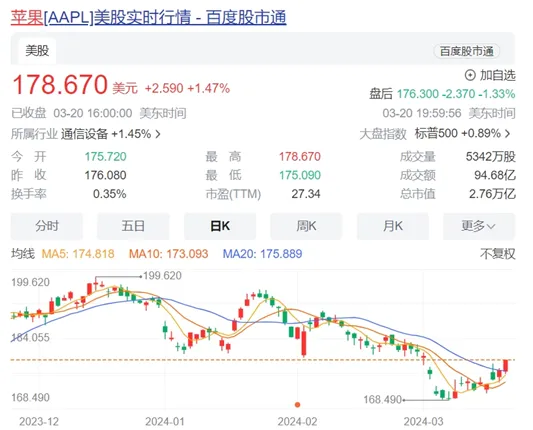Switch to the 月K chart tab

393,226
